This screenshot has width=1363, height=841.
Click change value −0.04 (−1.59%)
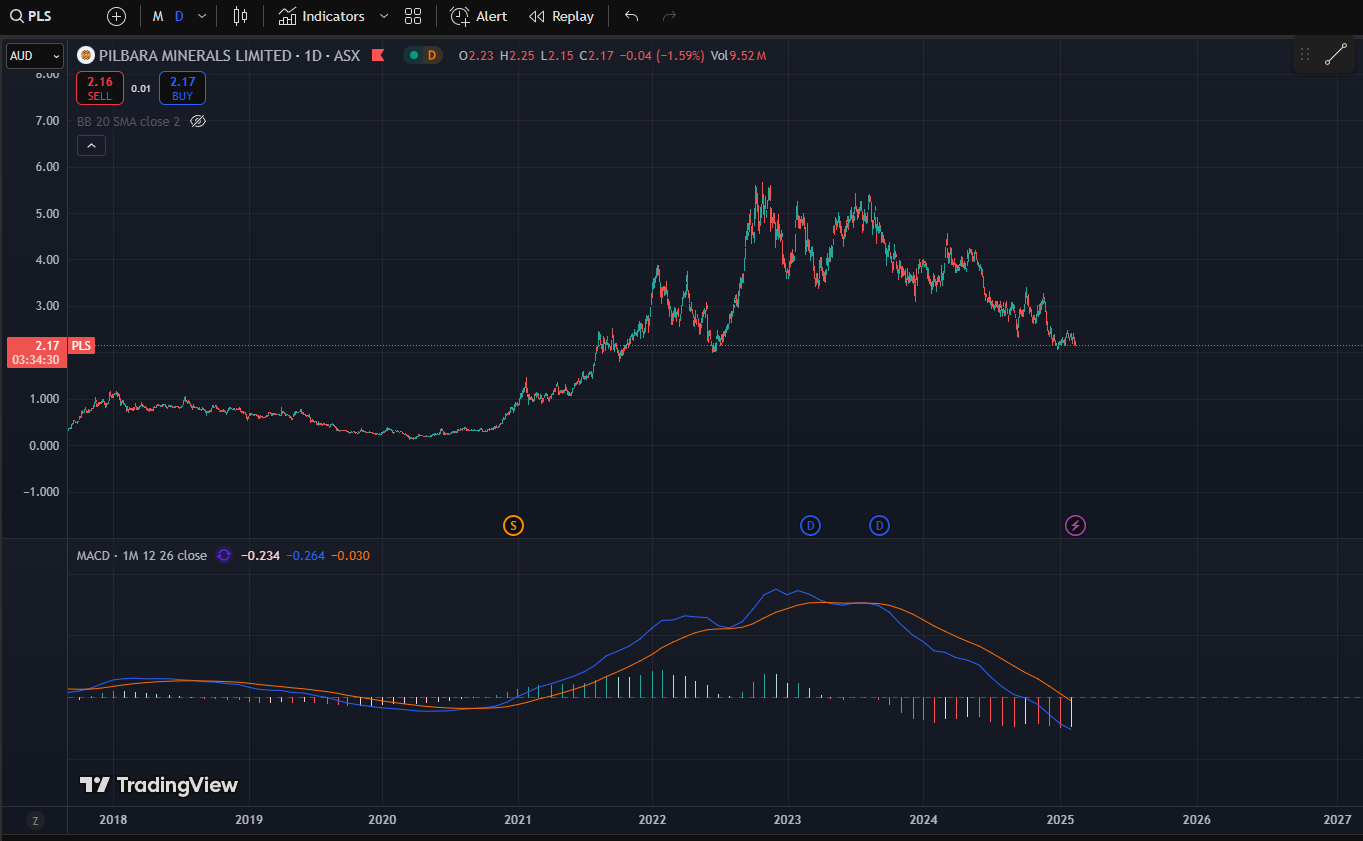tap(662, 56)
